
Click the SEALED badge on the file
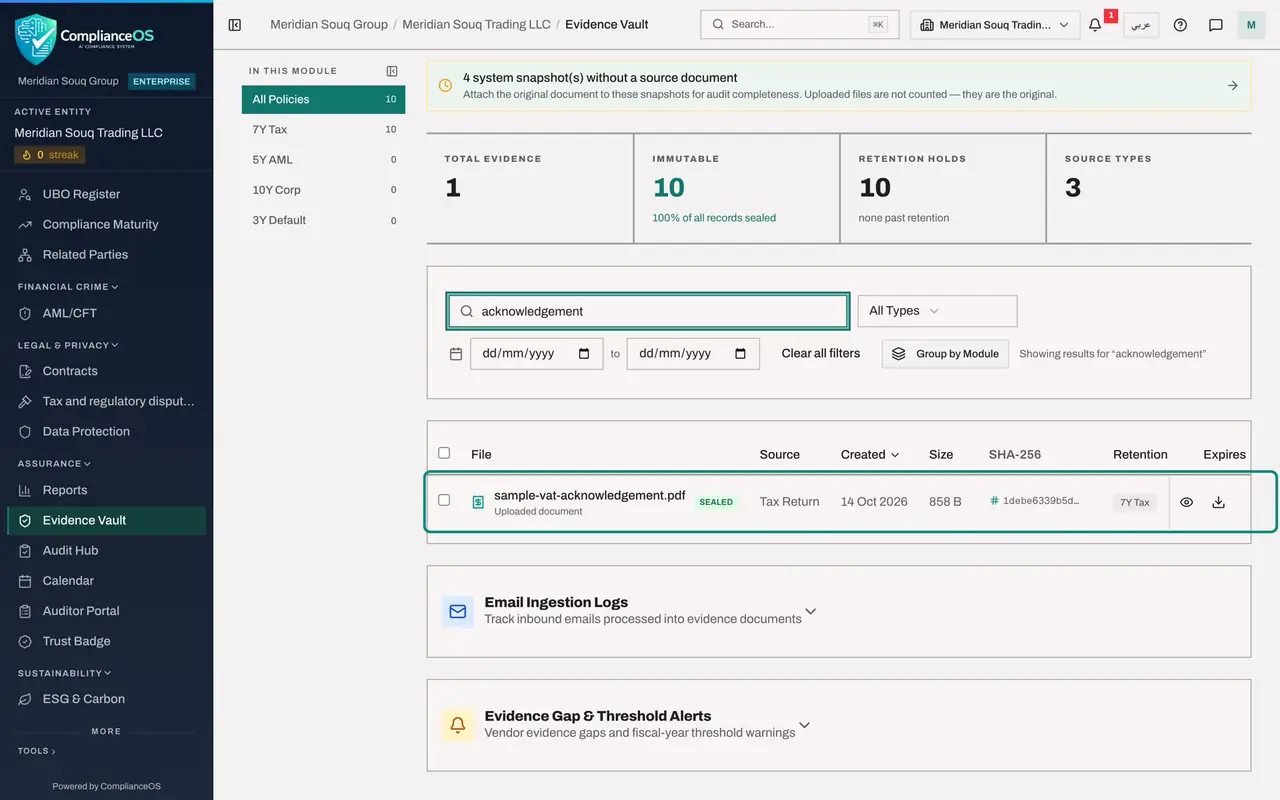[716, 502]
